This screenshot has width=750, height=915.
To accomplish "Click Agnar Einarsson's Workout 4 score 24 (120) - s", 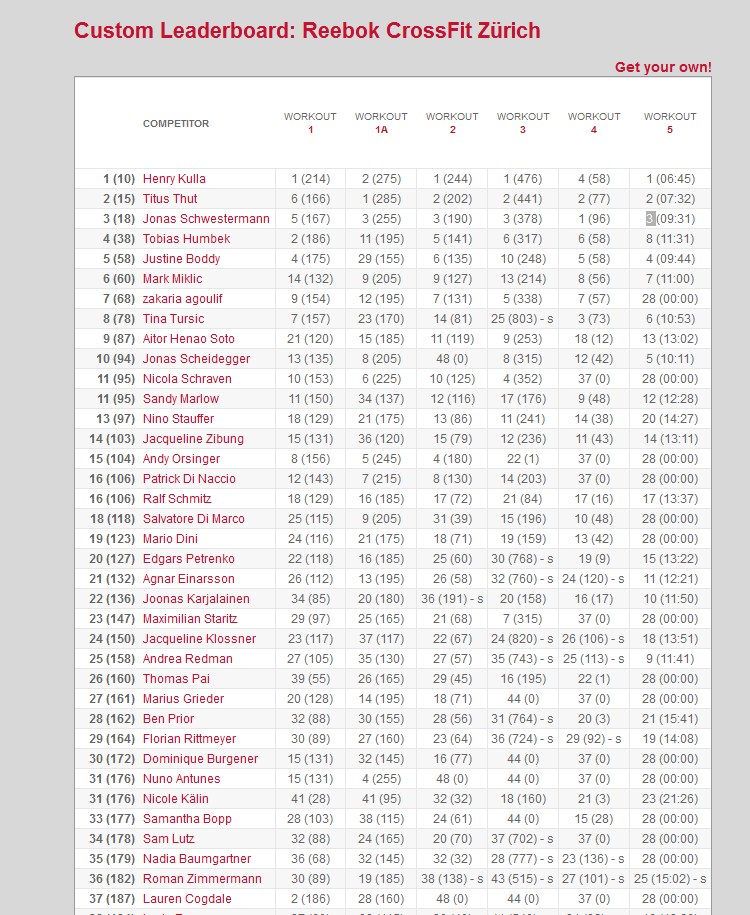I will pos(594,579).
